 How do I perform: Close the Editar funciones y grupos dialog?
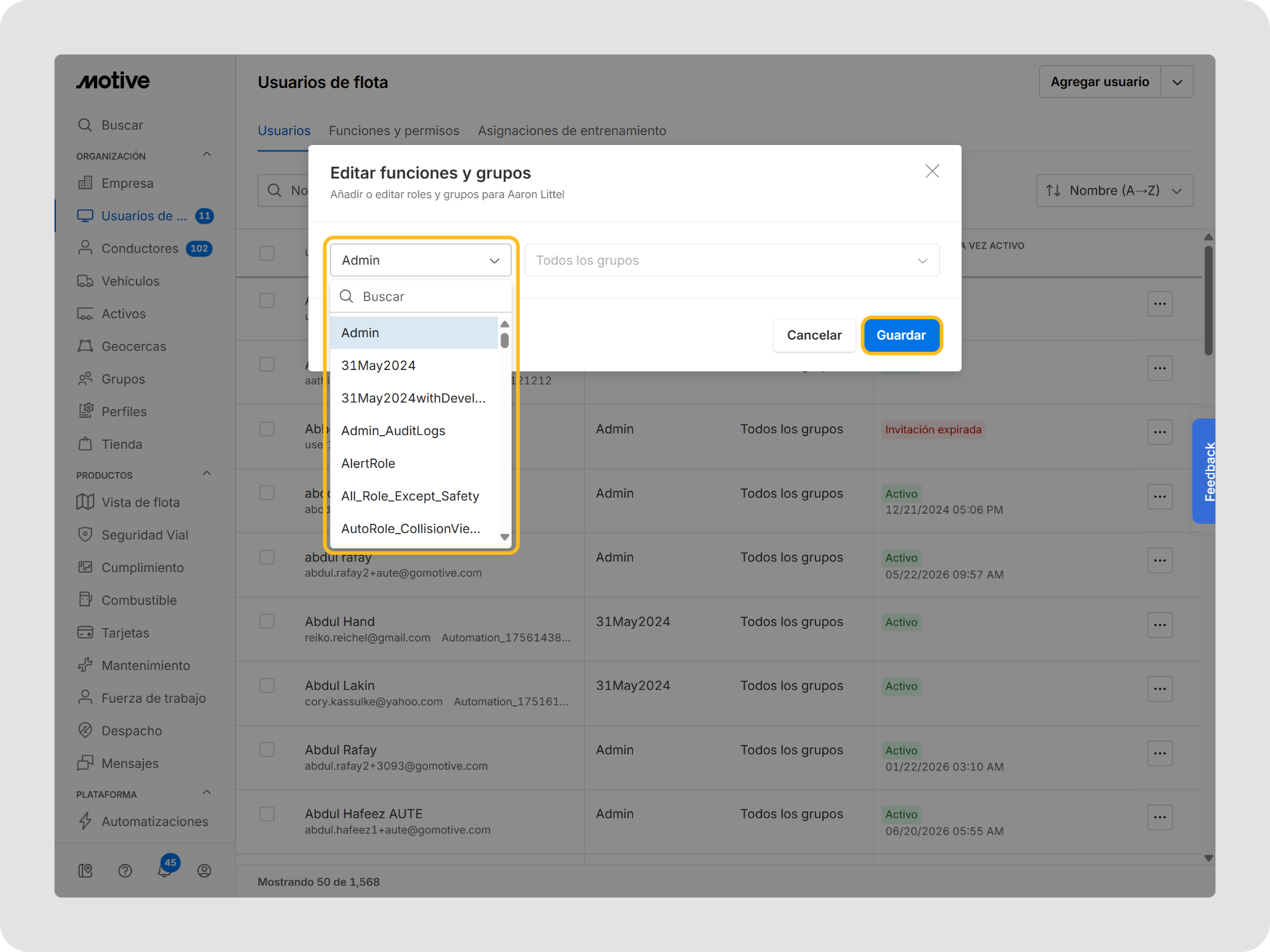pos(932,171)
